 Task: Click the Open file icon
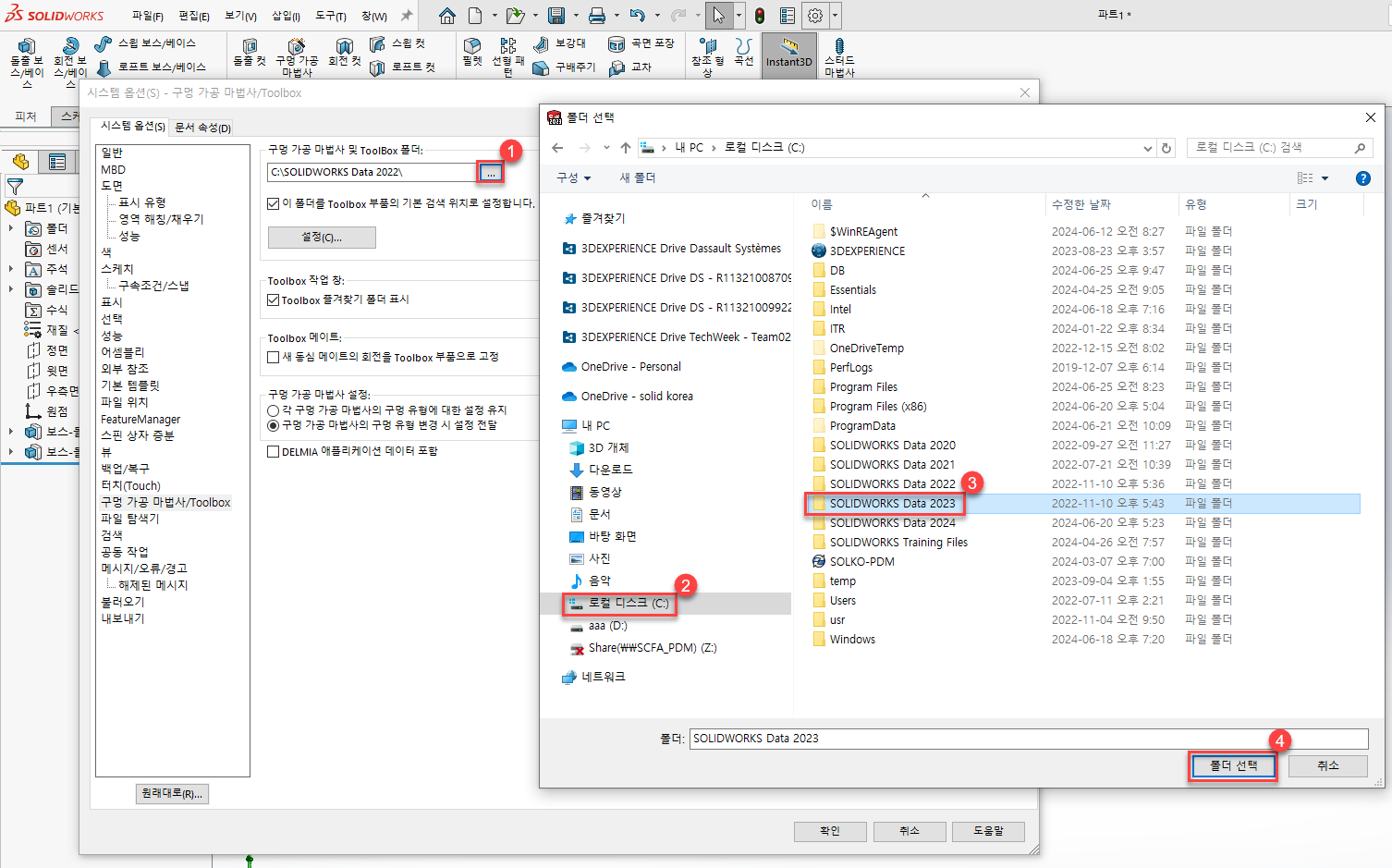click(x=515, y=16)
